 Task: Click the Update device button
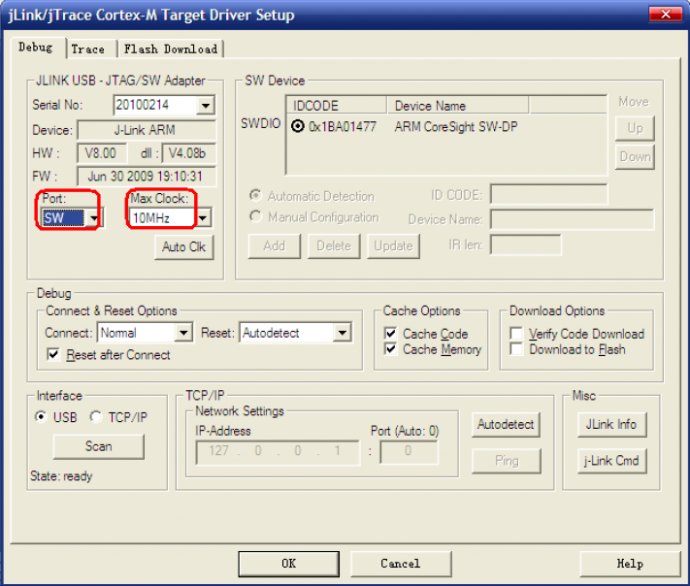coord(393,246)
